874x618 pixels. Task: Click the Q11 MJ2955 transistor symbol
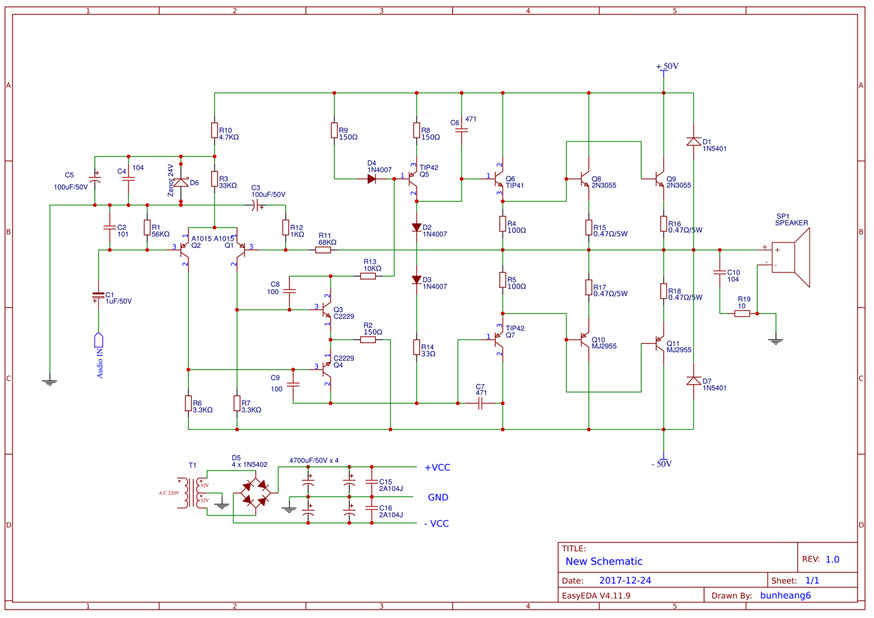[659, 342]
